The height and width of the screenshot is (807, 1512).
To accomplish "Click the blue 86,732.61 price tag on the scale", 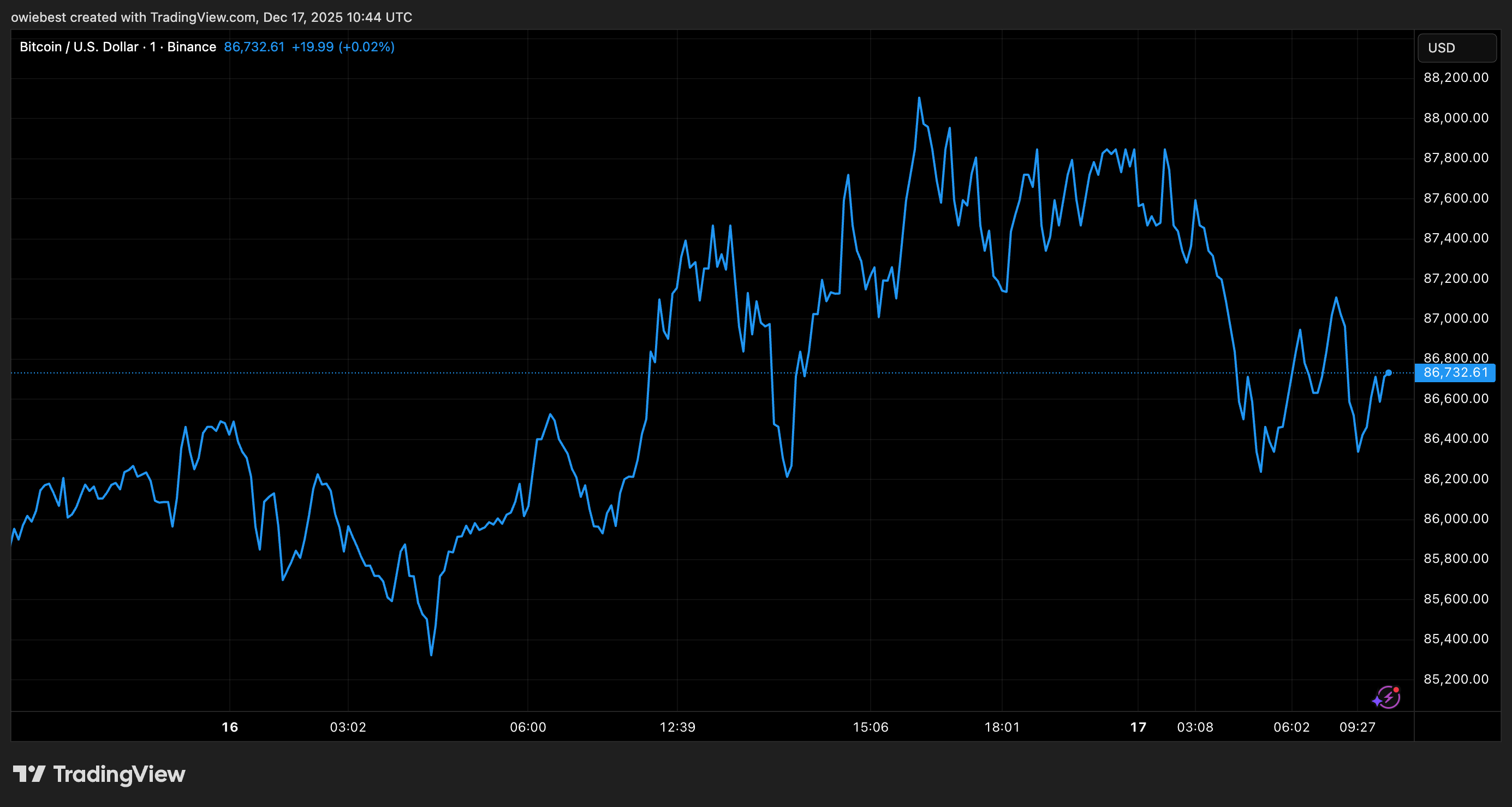I will coord(1455,372).
